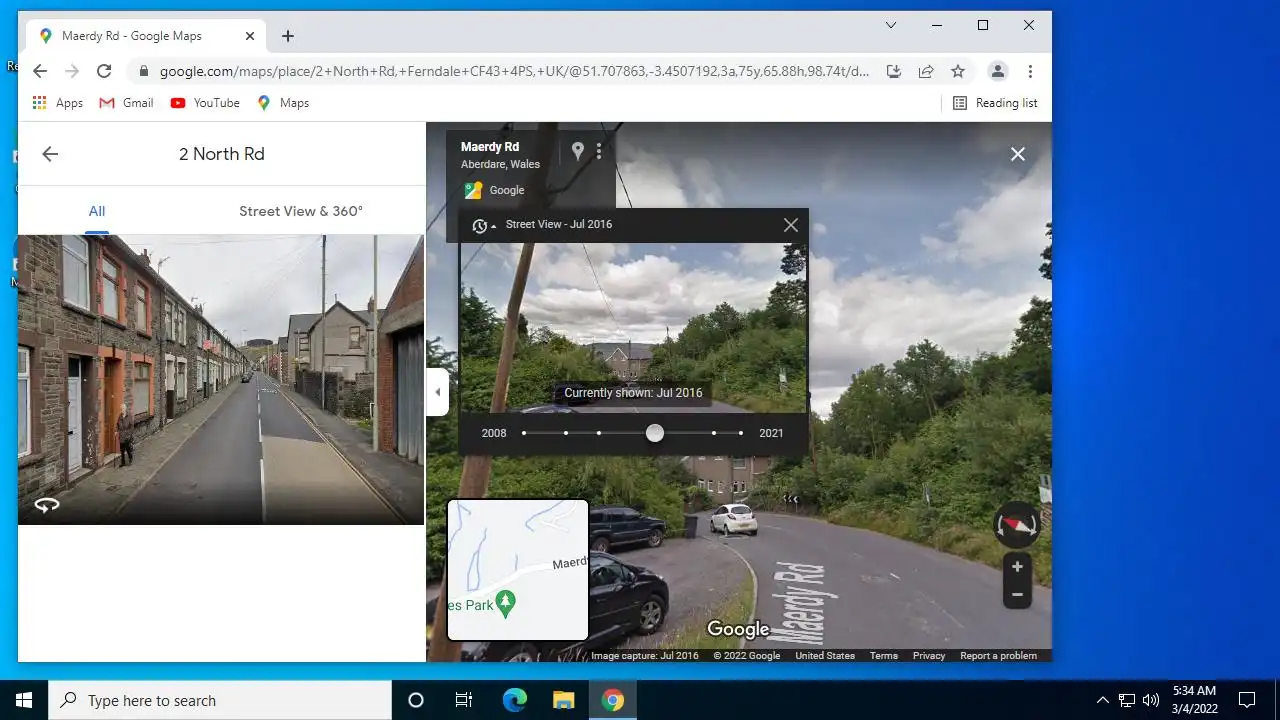Click the park marker on the minimap
The width and height of the screenshot is (1280, 720).
[506, 602]
